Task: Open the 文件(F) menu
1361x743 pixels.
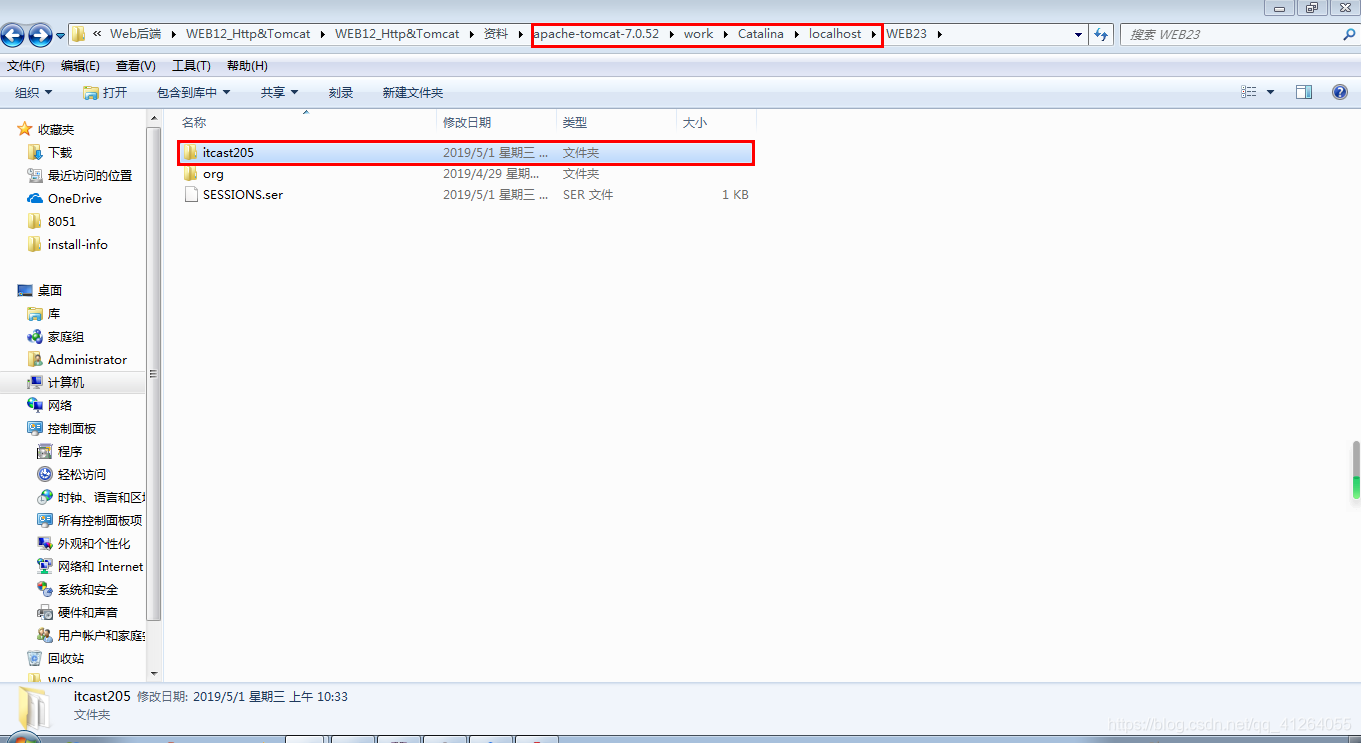Action: [26, 66]
